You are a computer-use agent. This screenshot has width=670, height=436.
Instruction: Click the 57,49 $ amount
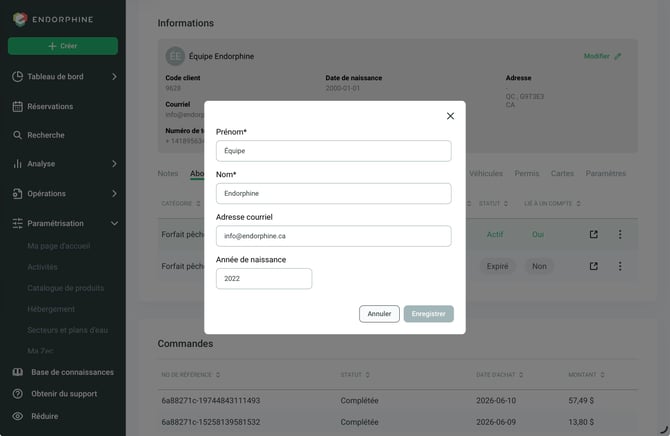[581, 401]
